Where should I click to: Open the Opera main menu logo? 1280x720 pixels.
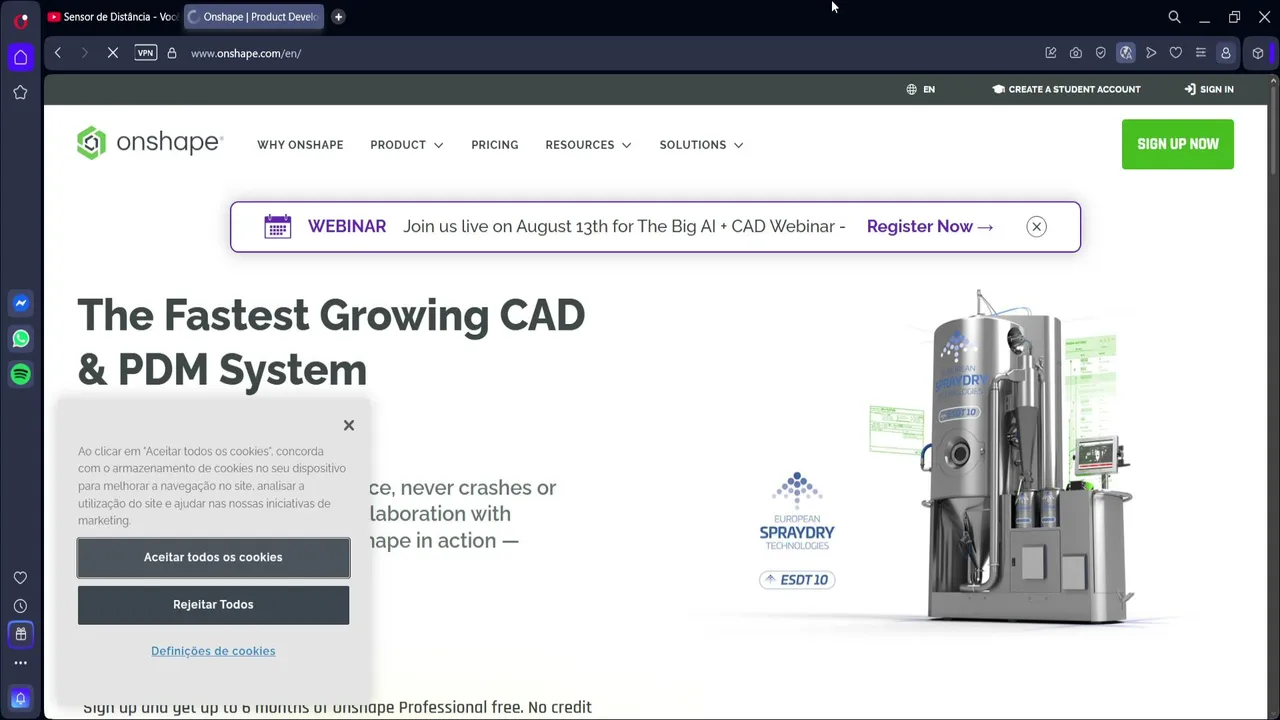point(21,19)
